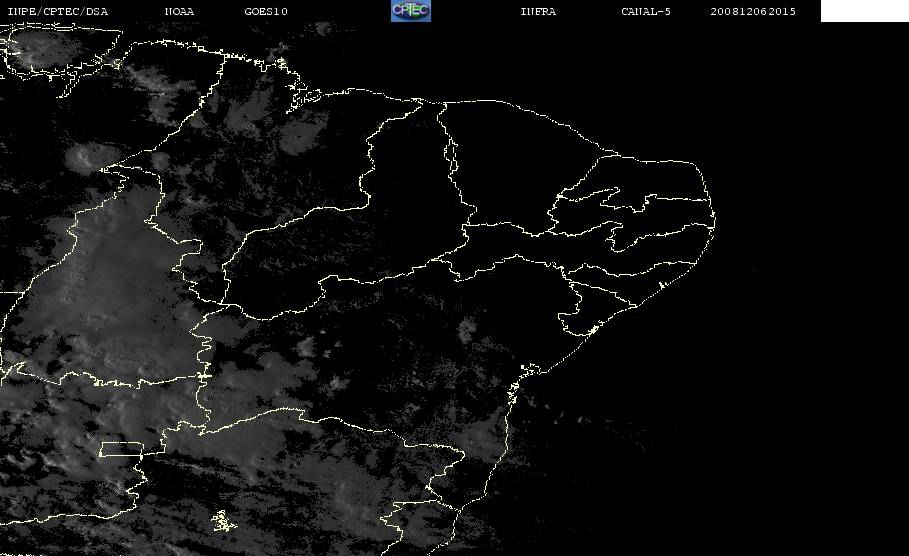
Task: Click the INPE/CPTEC/DSA header text
Action: click(57, 12)
